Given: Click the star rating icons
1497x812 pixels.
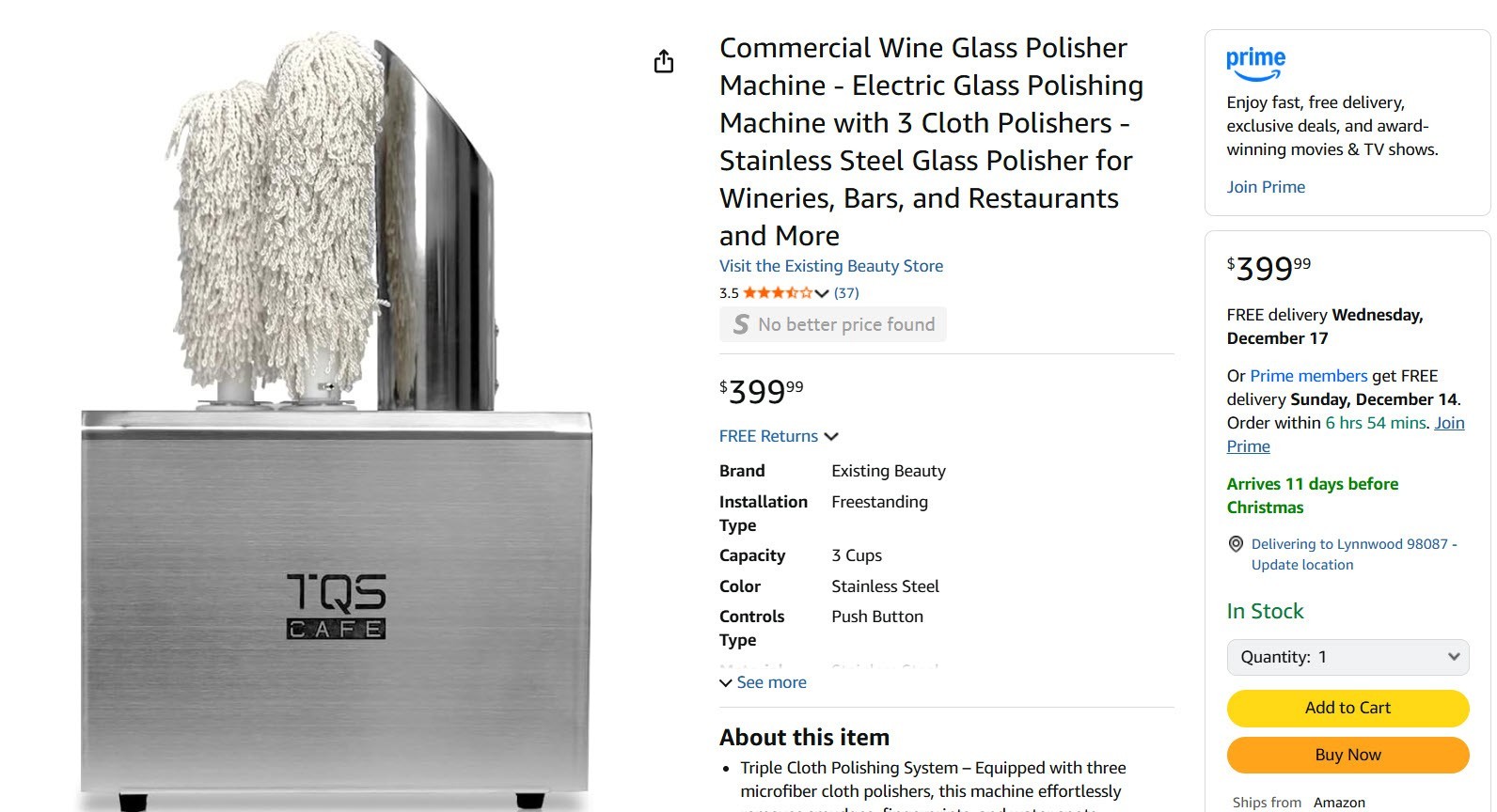Looking at the screenshot, I should pos(778,293).
